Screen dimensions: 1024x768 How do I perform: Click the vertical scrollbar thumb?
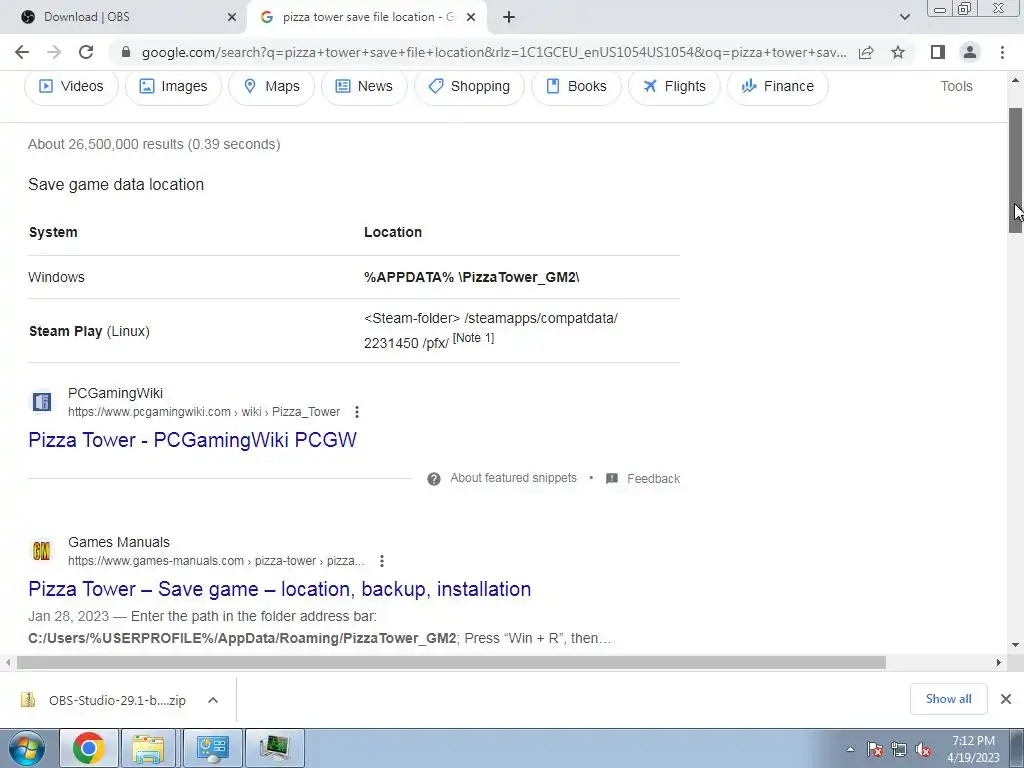(x=1016, y=170)
